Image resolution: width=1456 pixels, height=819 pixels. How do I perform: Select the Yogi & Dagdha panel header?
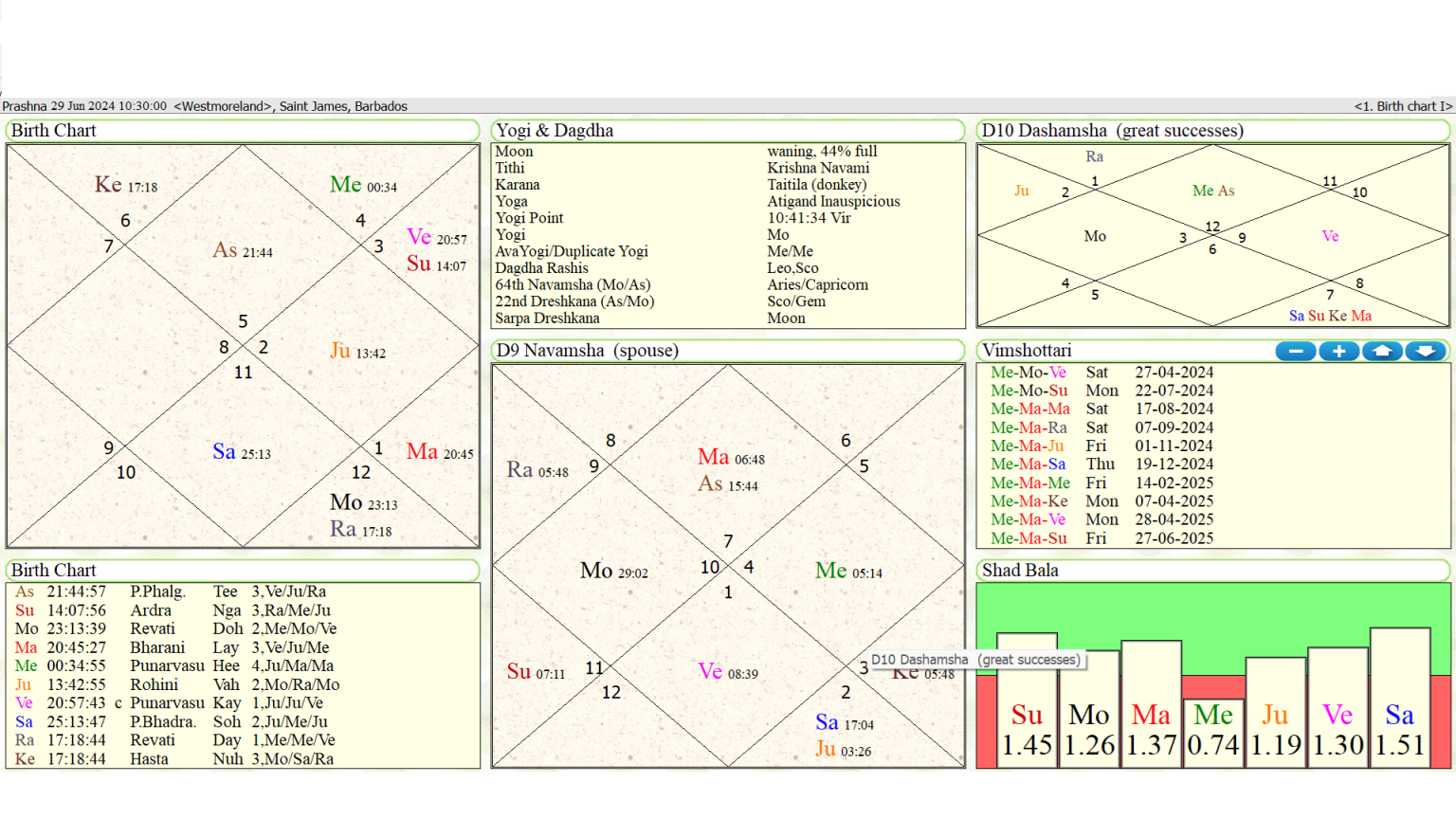click(x=728, y=131)
